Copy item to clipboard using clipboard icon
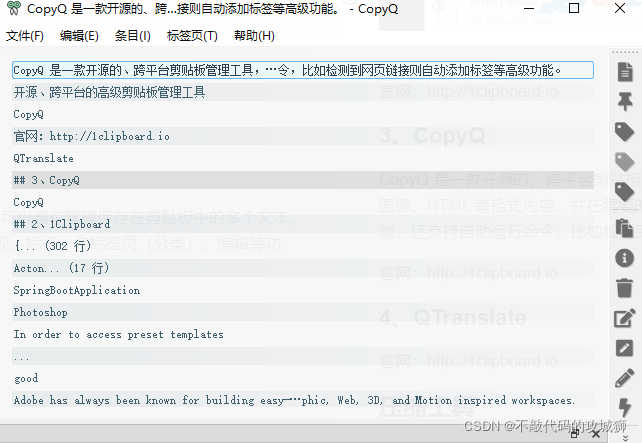The height and width of the screenshot is (443, 642). click(x=625, y=228)
